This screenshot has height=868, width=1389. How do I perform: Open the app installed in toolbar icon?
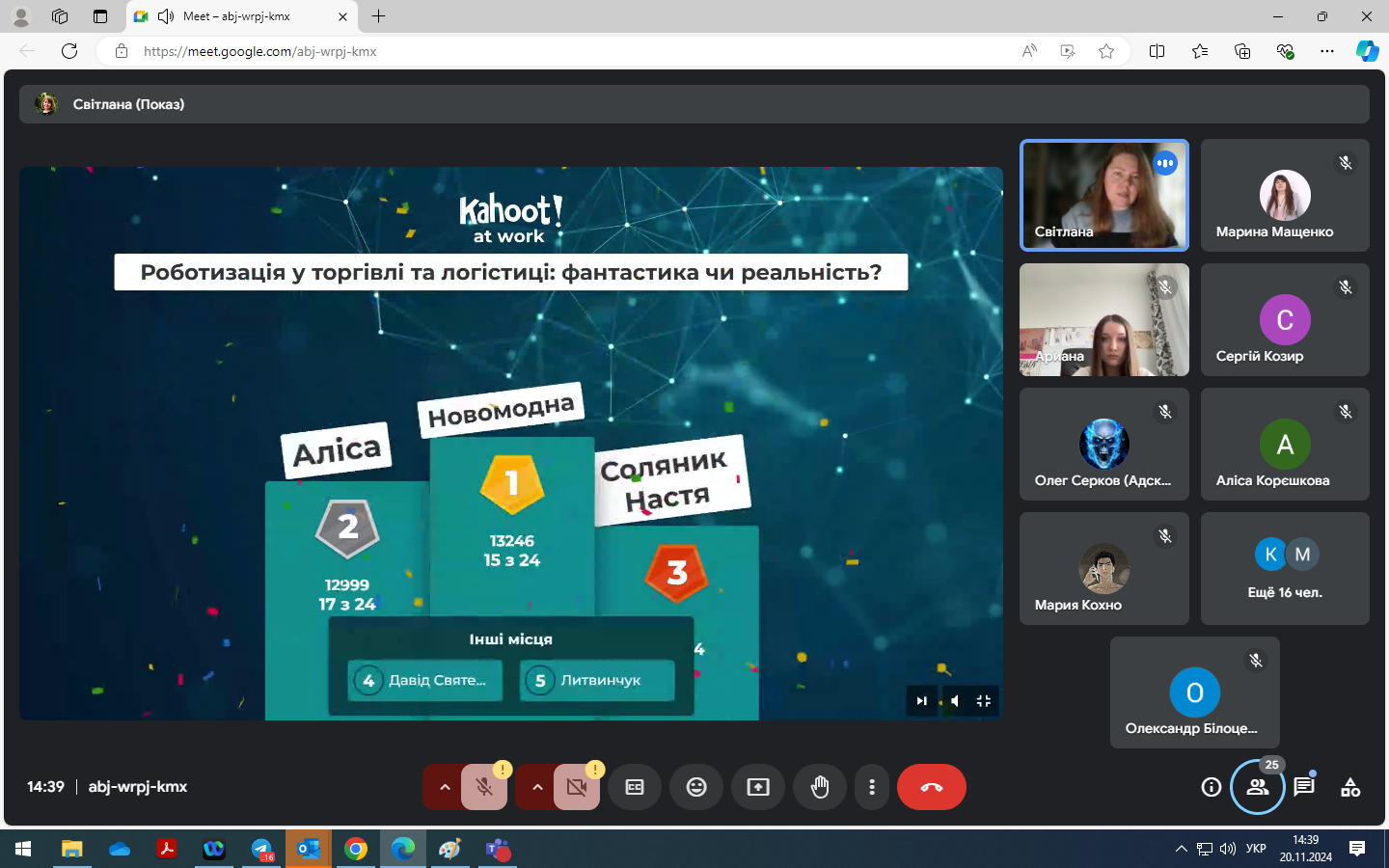1068,51
